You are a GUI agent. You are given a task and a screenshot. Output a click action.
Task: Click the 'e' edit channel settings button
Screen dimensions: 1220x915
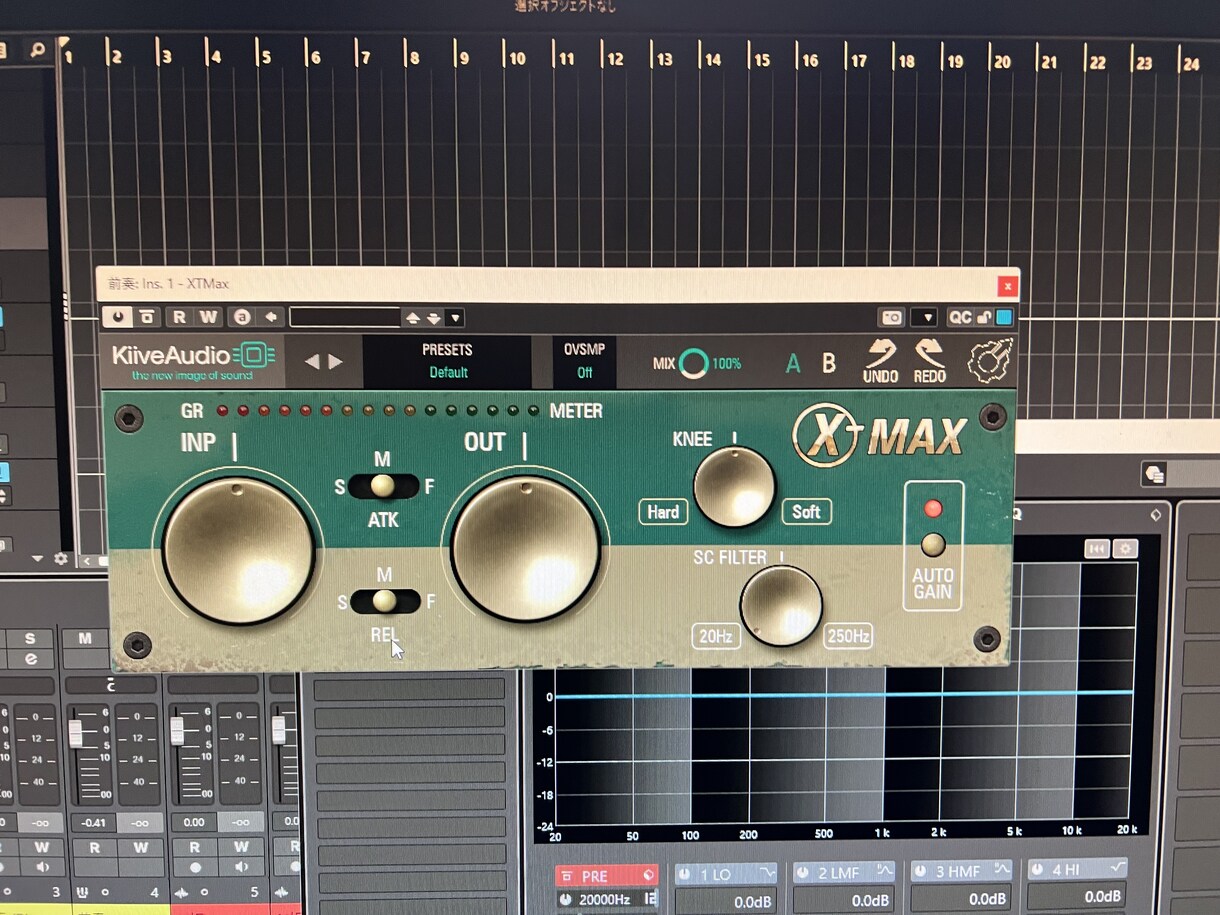click(x=31, y=659)
